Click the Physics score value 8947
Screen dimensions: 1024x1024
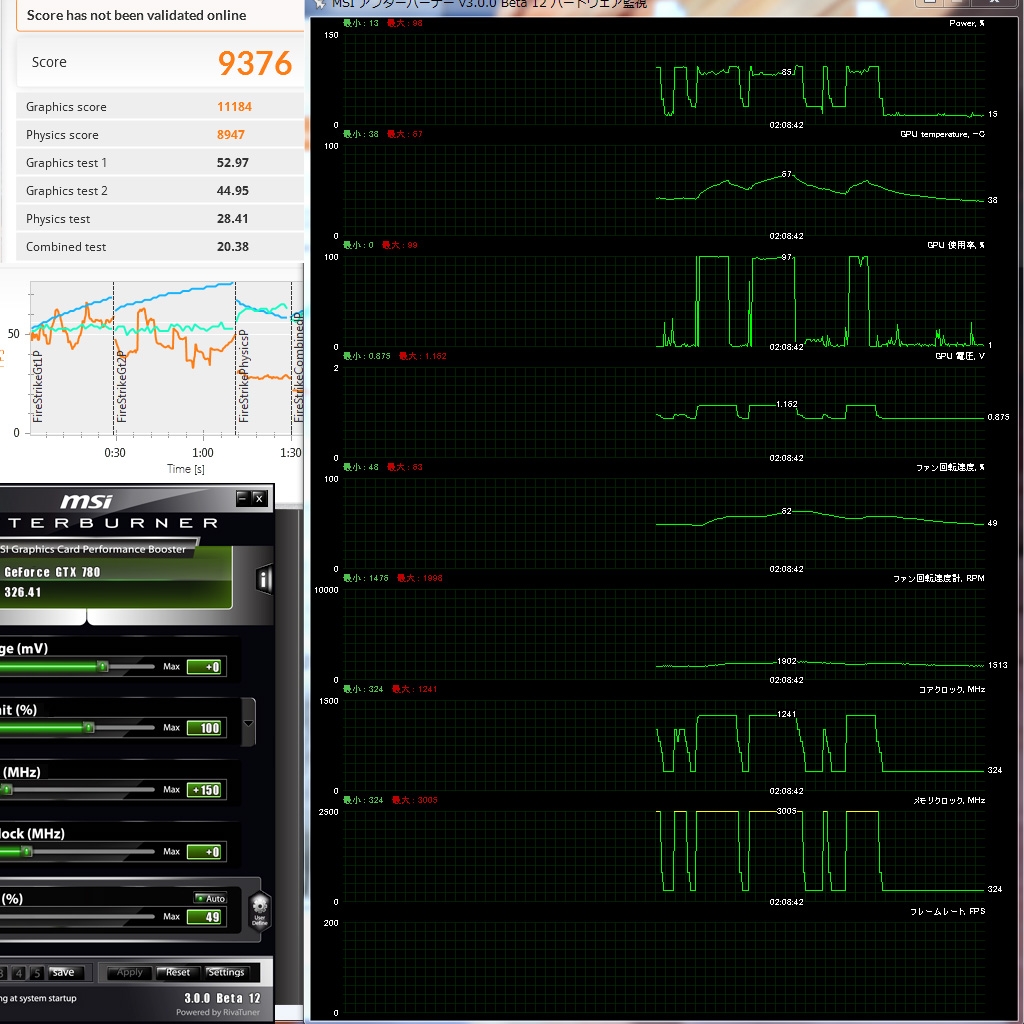[x=231, y=135]
